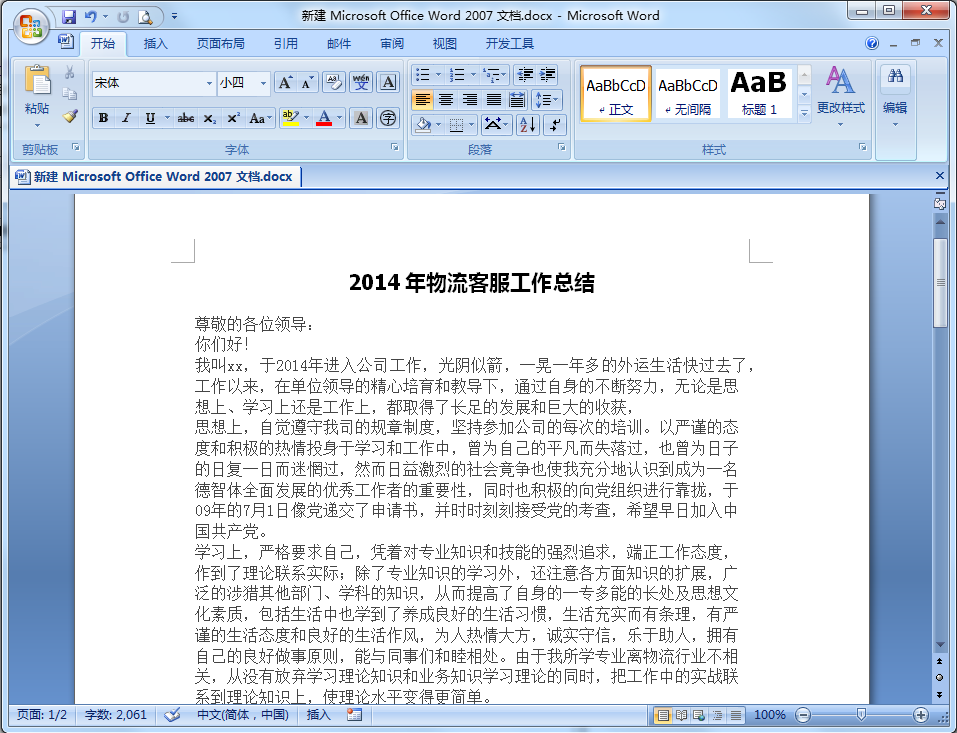957x733 pixels.
Task: Apply yellow text highlight color
Action: tap(291, 118)
